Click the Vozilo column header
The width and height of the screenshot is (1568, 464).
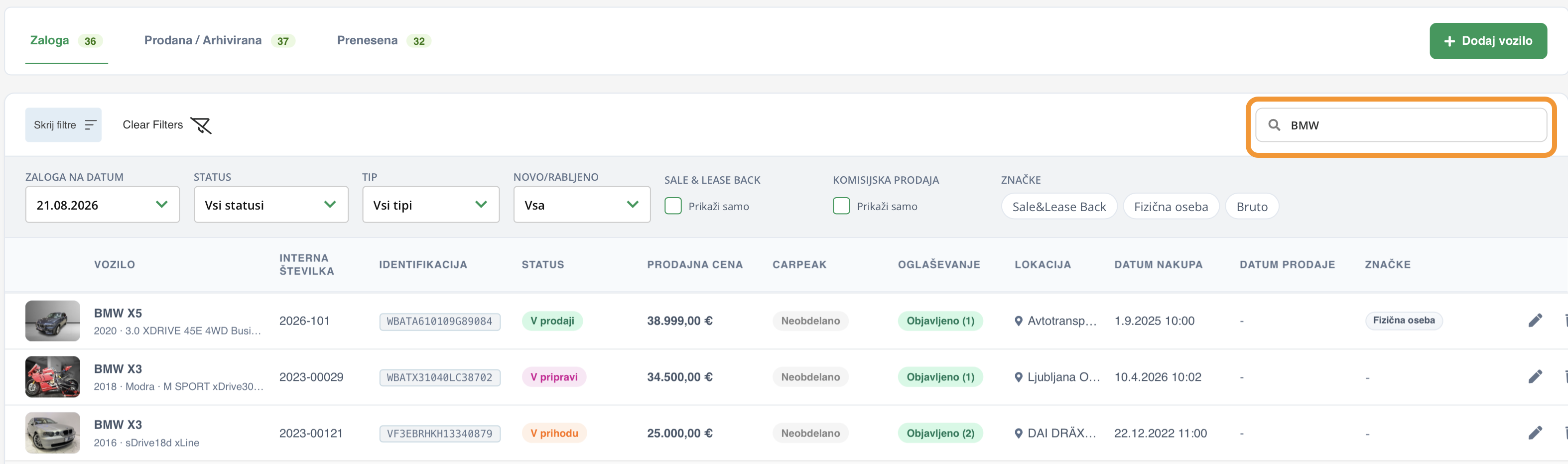[x=115, y=264]
